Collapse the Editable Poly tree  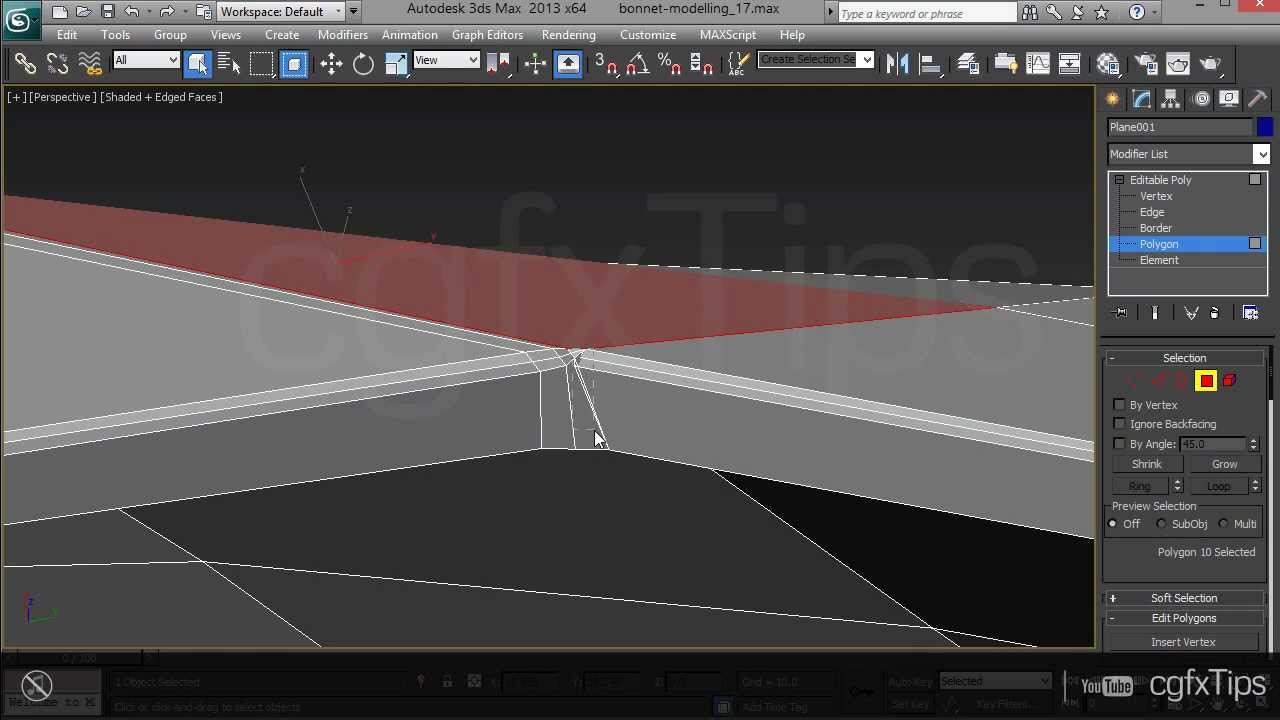click(1119, 180)
